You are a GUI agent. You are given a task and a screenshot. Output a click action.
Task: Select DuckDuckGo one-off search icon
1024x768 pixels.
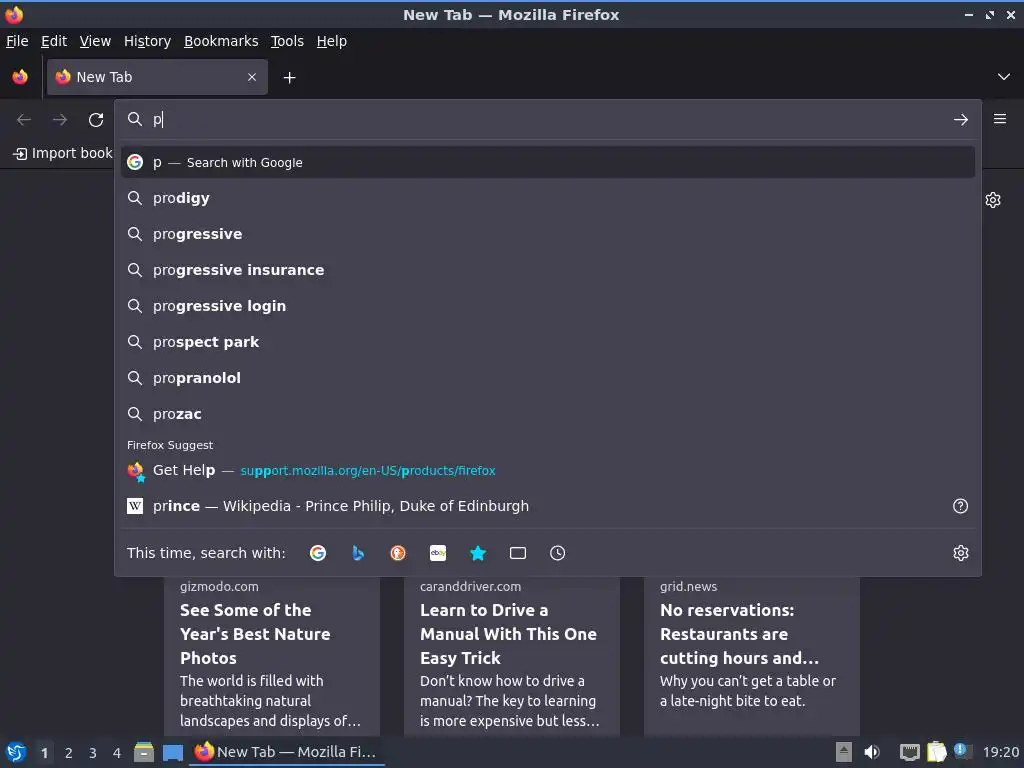point(398,553)
